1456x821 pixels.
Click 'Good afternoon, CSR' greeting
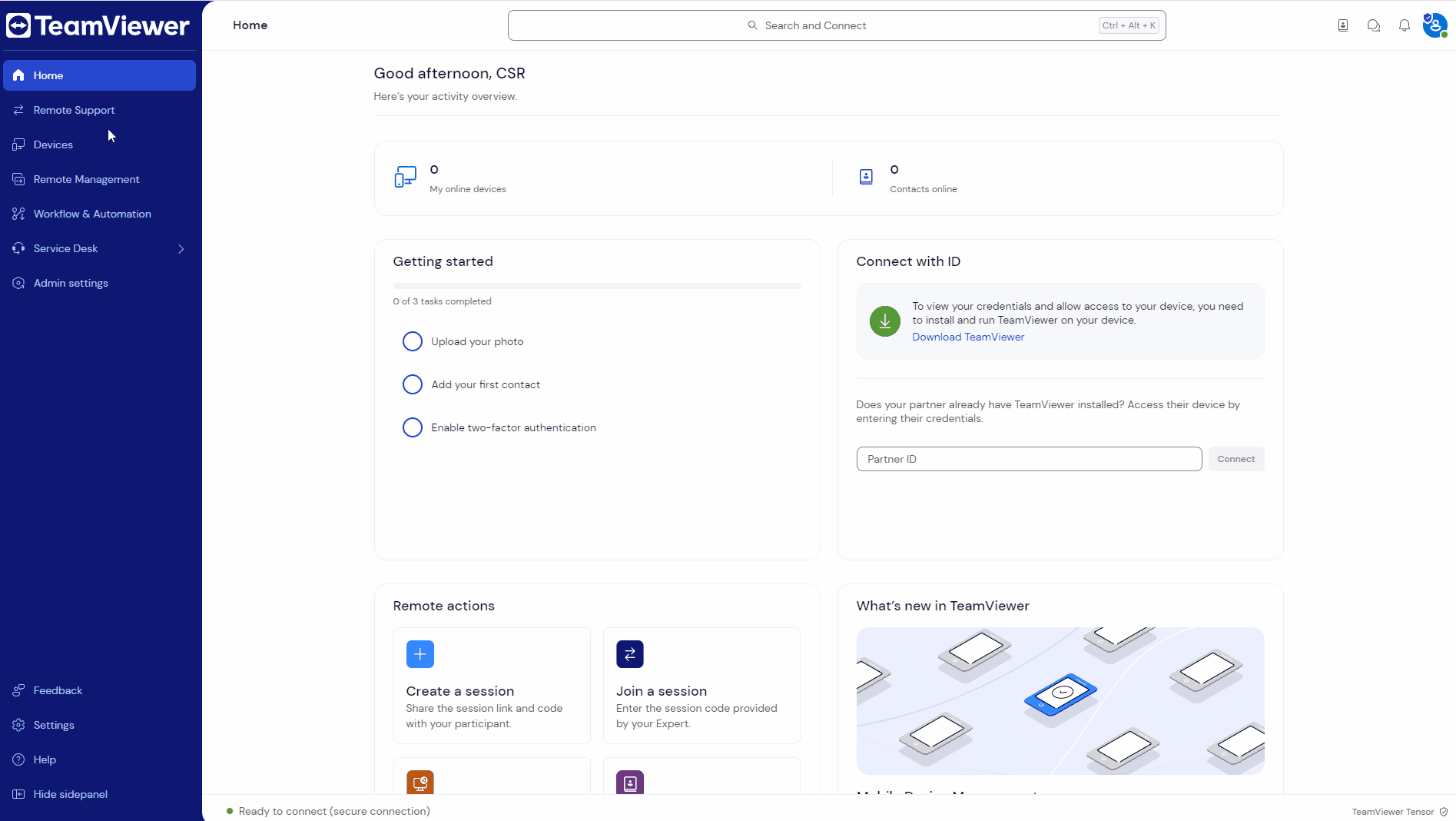tap(449, 73)
